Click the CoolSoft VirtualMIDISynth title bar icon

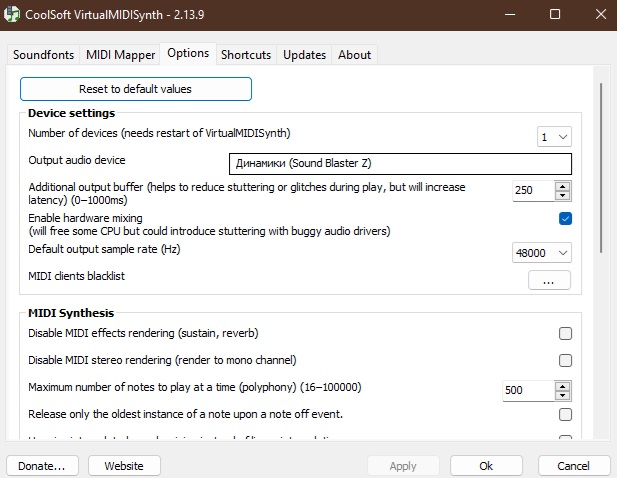pos(12,15)
